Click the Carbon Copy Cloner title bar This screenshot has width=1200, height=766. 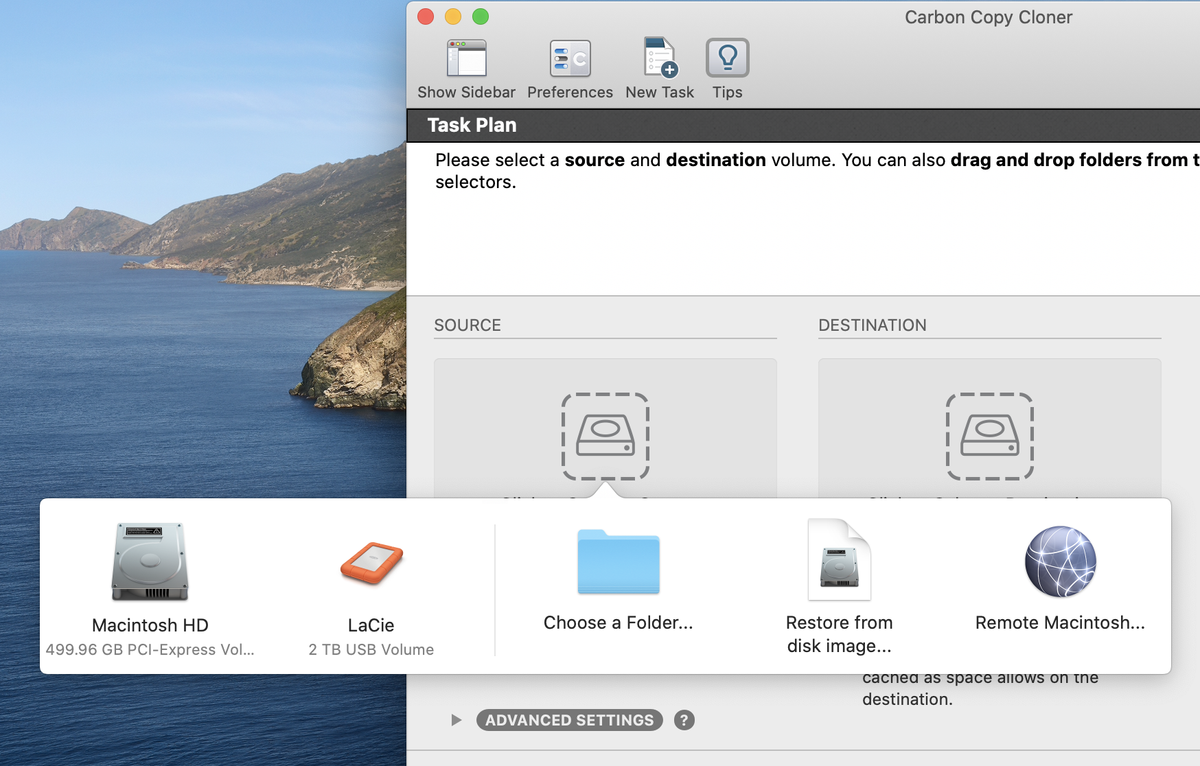coord(988,17)
